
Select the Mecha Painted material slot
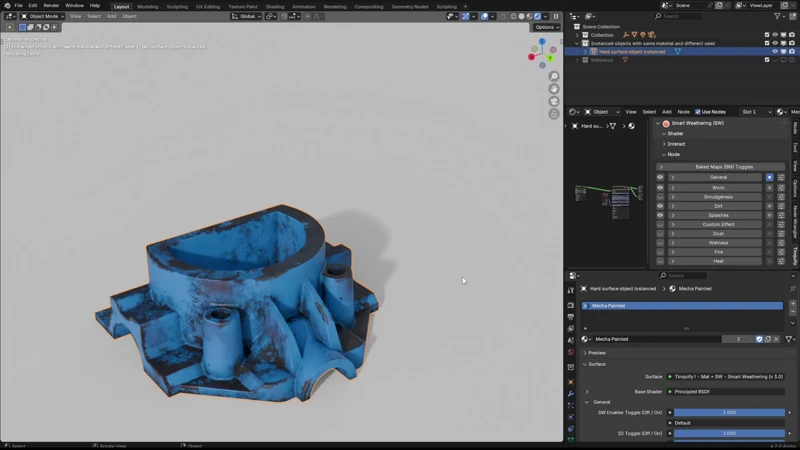point(682,306)
